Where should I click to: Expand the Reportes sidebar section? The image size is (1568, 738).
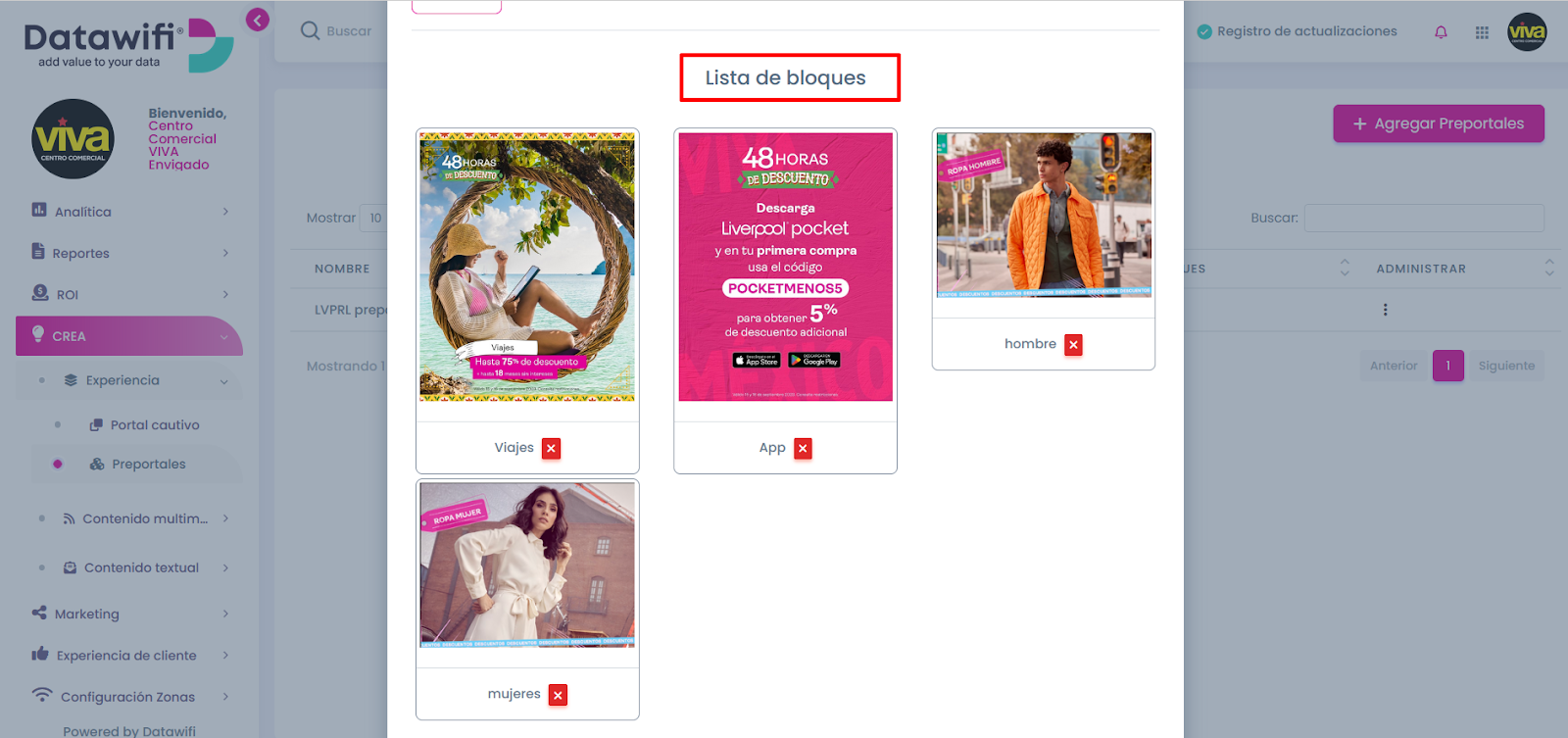coord(129,252)
